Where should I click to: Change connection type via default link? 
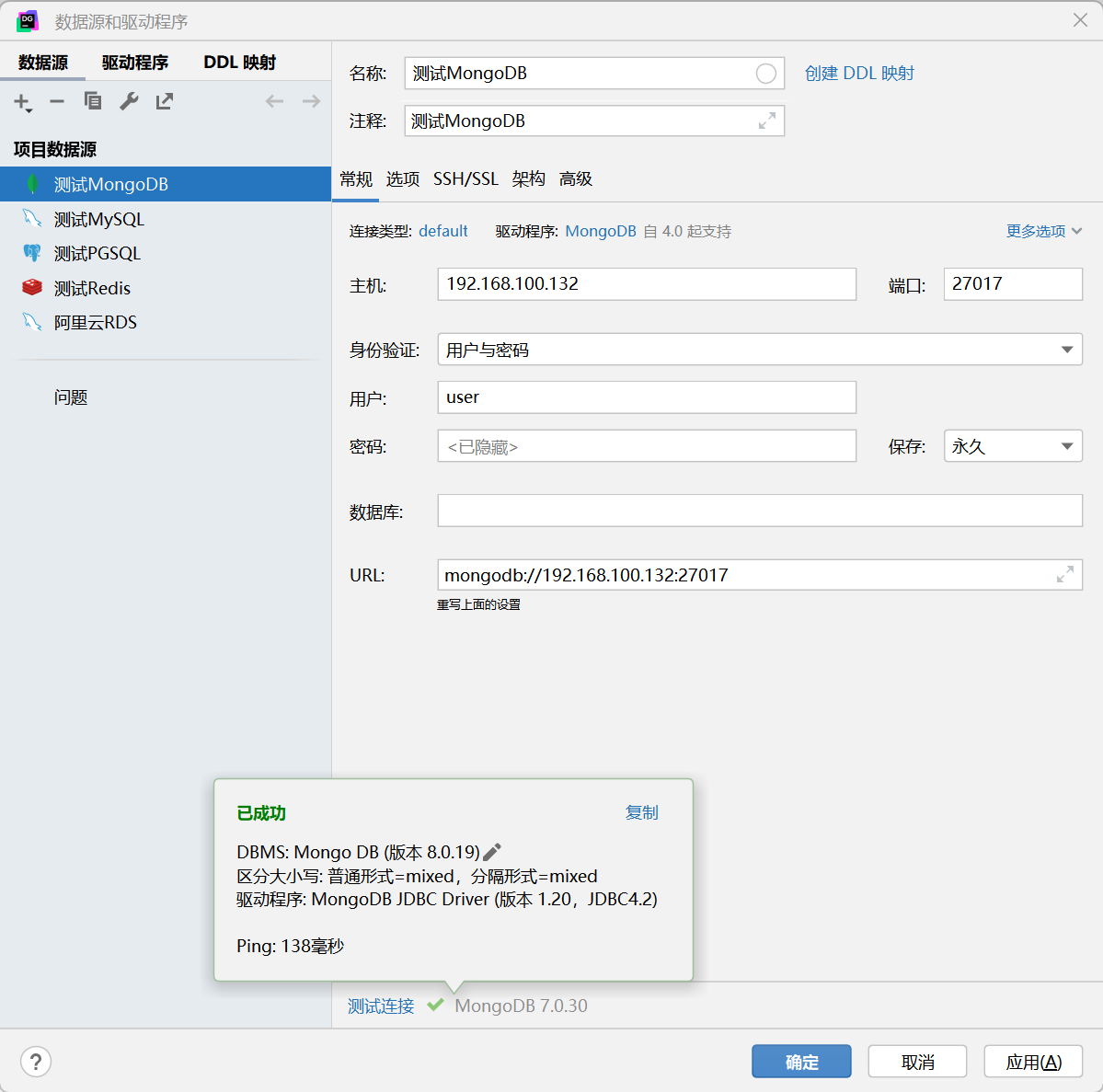443,231
